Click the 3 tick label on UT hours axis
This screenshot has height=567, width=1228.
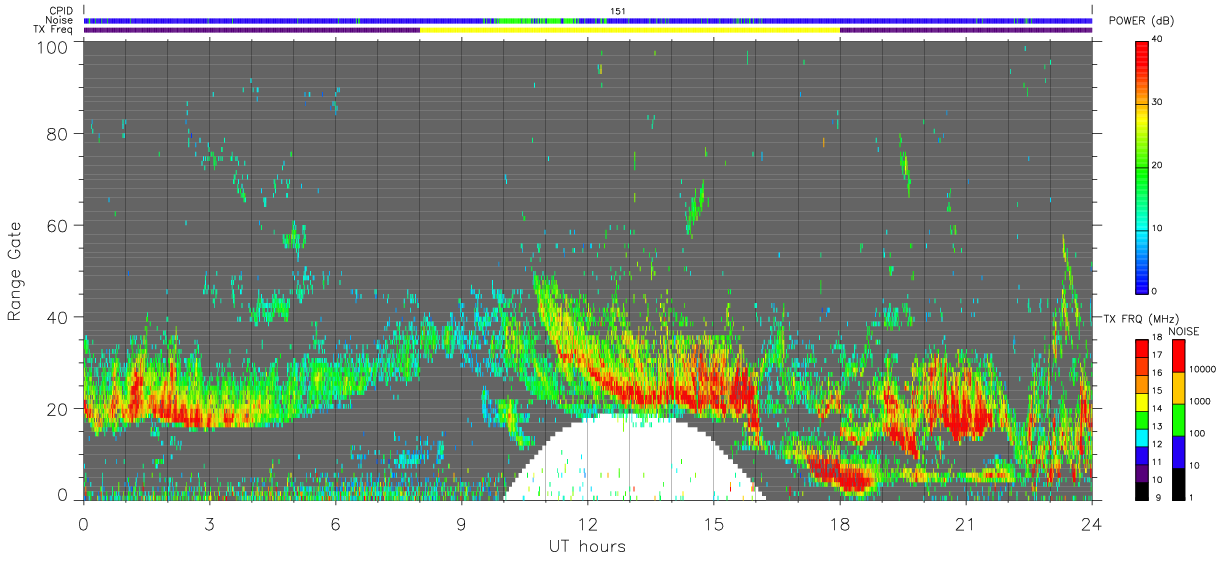coord(210,523)
